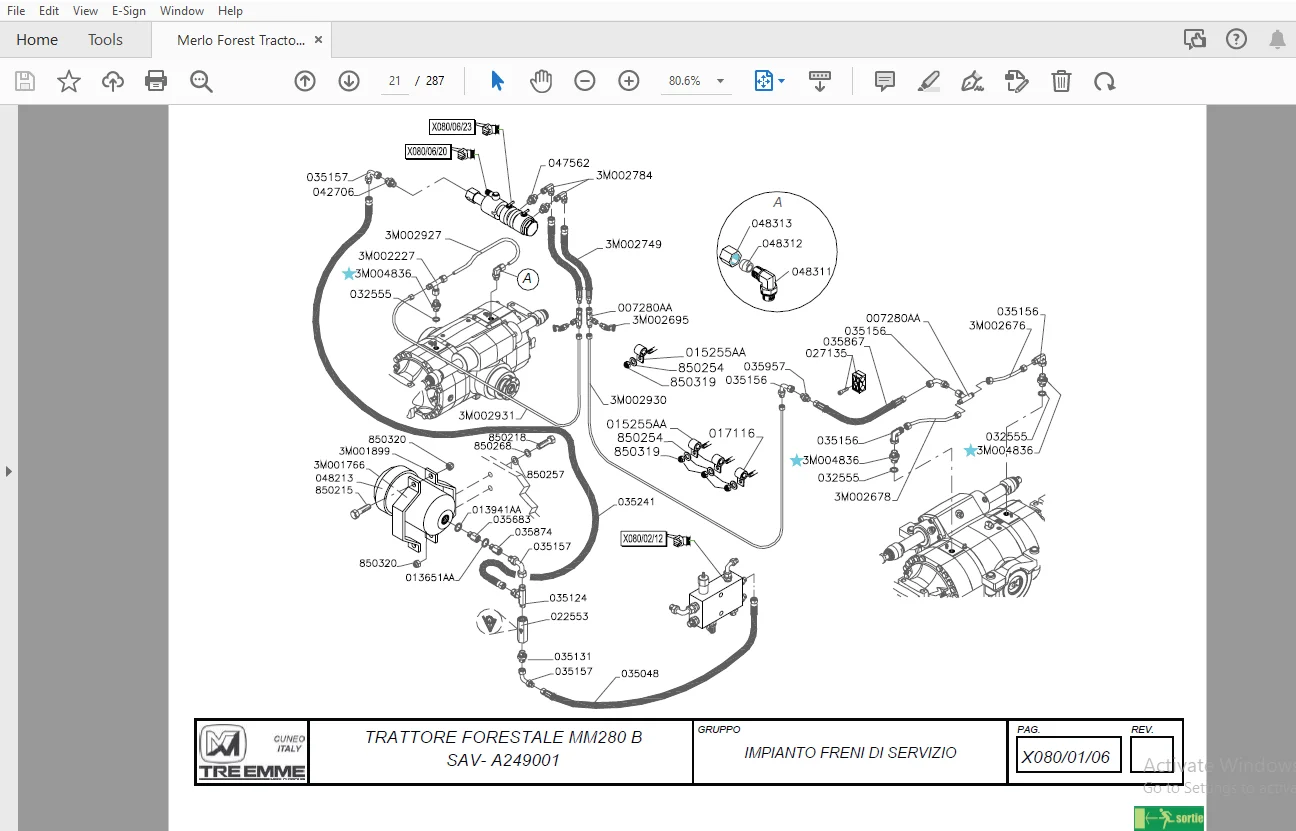Activate the arrow selection tool
Image resolution: width=1296 pixels, height=831 pixels.
click(497, 81)
